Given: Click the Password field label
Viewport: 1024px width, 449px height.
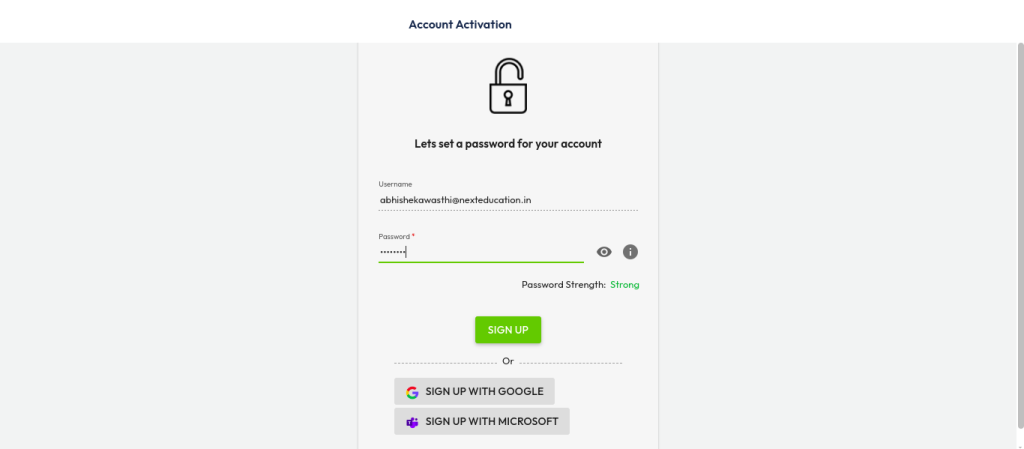Looking at the screenshot, I should (x=394, y=236).
